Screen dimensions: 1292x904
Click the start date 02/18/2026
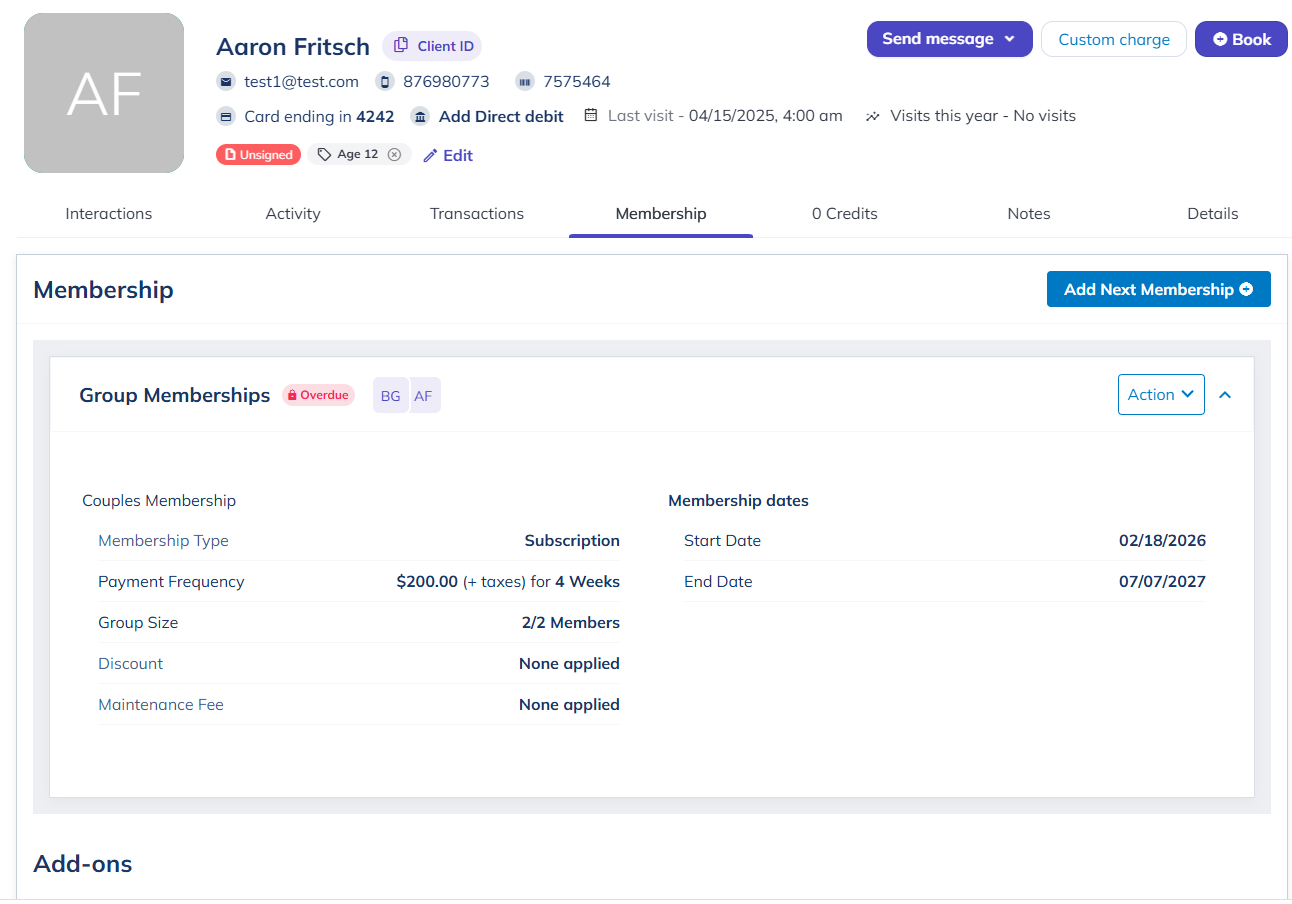tap(1162, 541)
